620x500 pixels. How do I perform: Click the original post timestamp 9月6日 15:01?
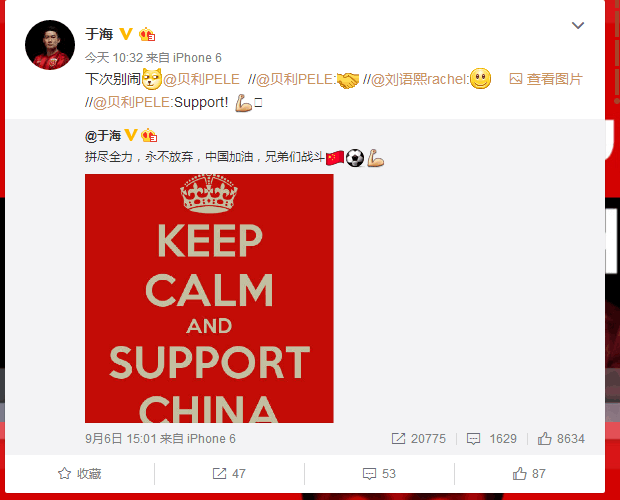point(121,439)
